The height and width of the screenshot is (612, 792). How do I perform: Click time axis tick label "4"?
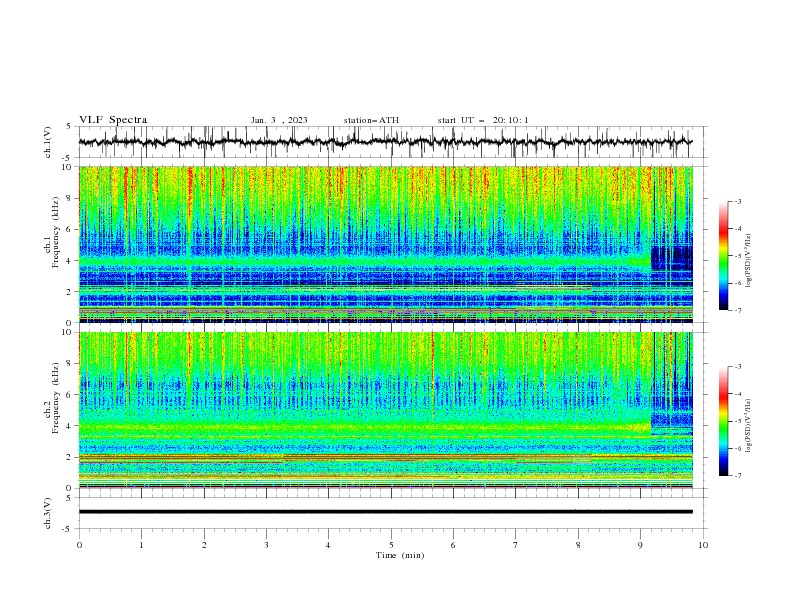coord(328,545)
